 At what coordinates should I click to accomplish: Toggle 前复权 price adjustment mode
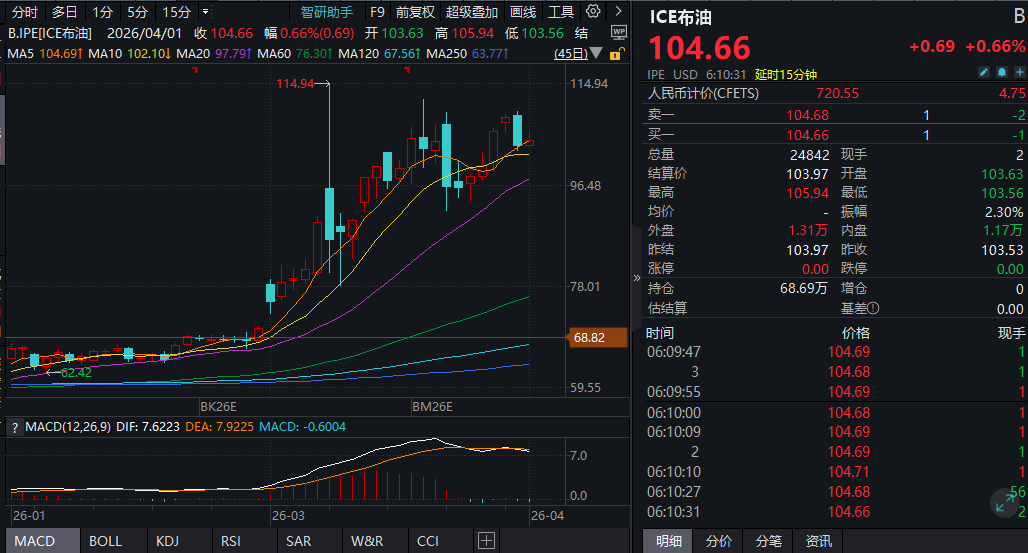point(415,12)
